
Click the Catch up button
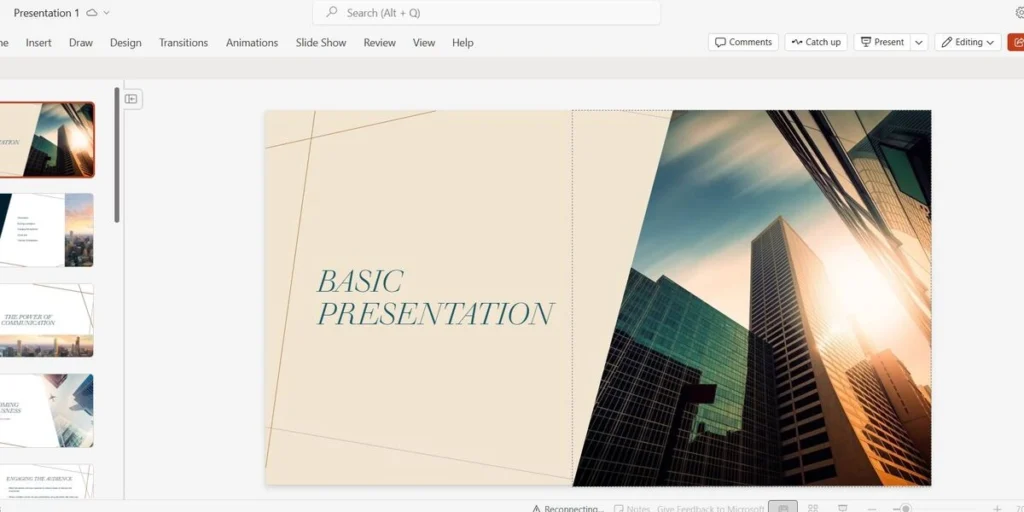click(816, 42)
